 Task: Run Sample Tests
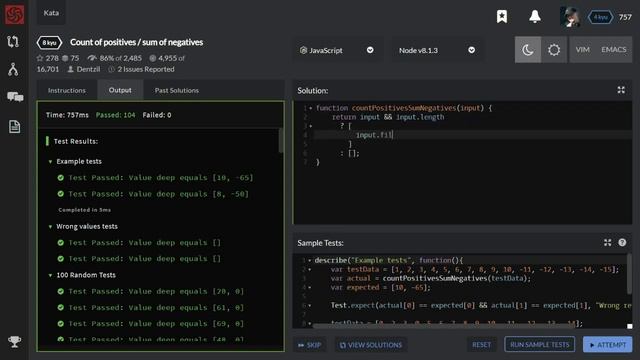click(x=540, y=344)
